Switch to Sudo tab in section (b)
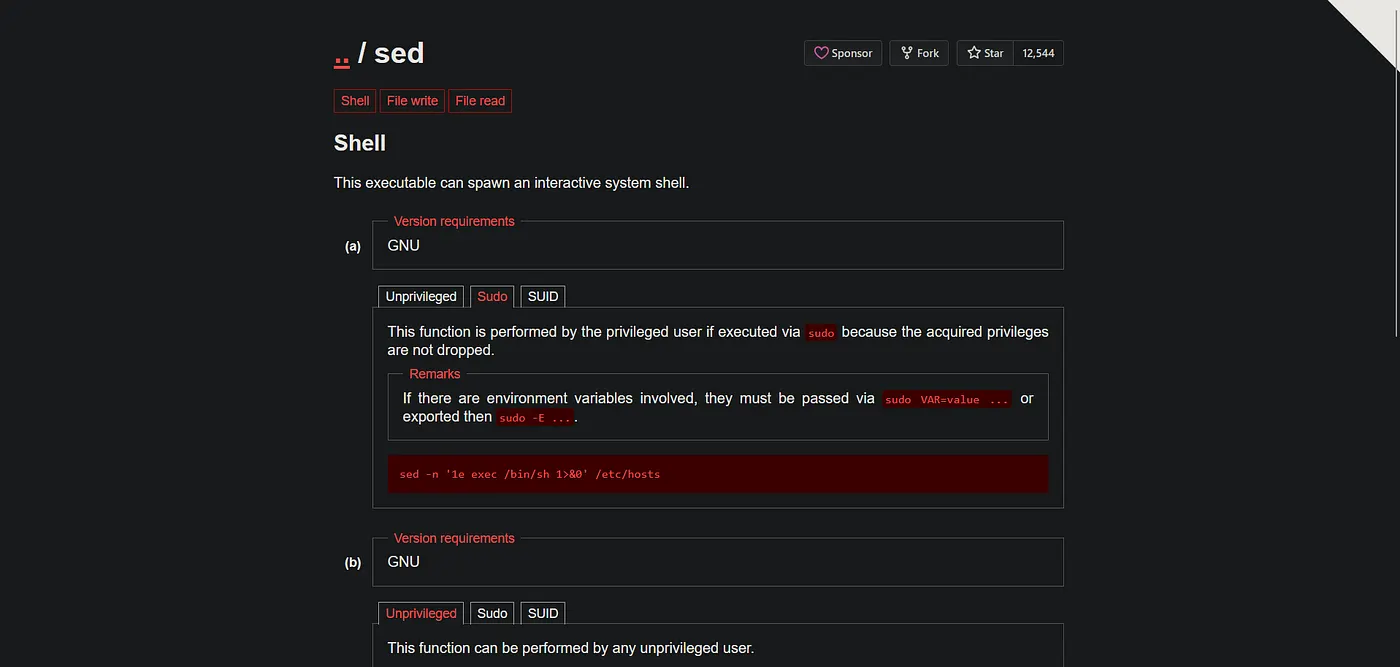 pyautogui.click(x=492, y=613)
